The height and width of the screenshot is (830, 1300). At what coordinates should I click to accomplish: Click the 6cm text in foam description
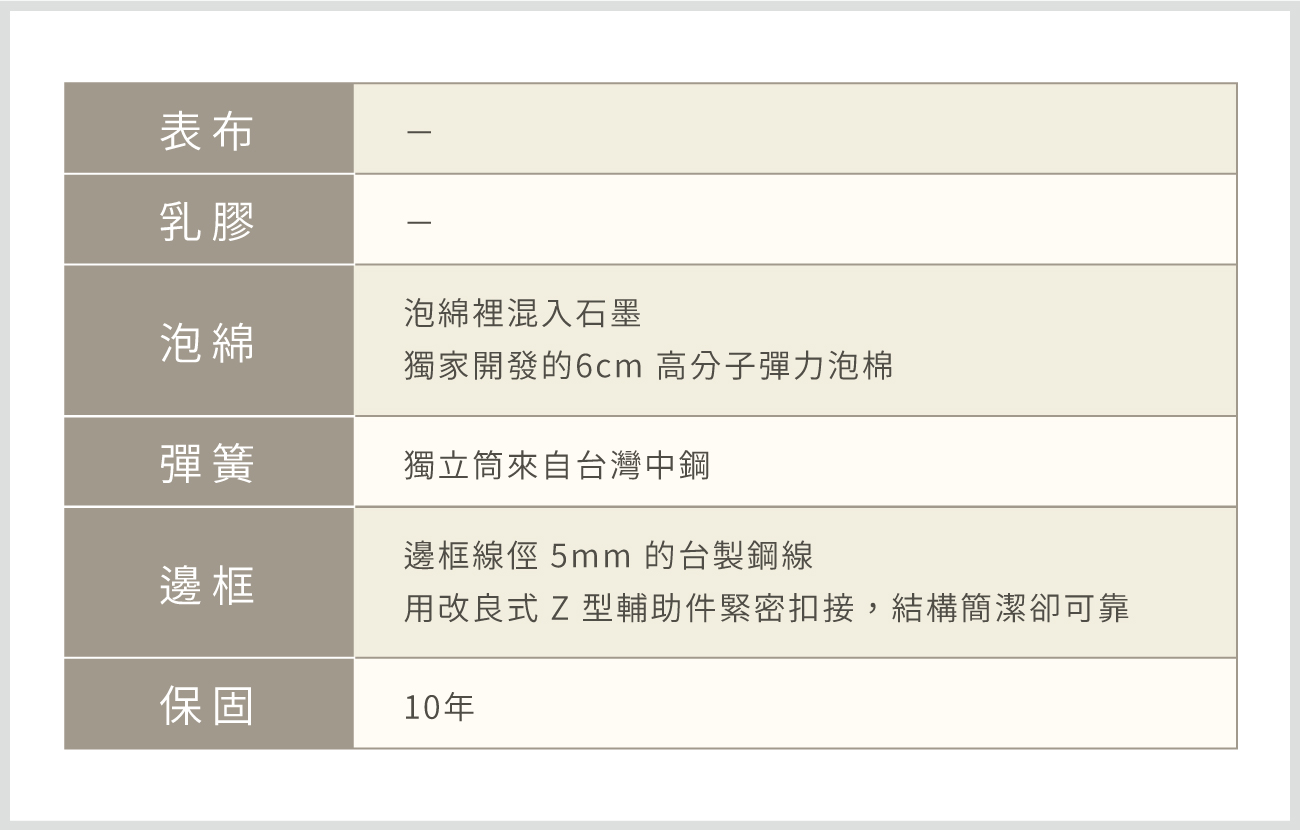(x=608, y=368)
